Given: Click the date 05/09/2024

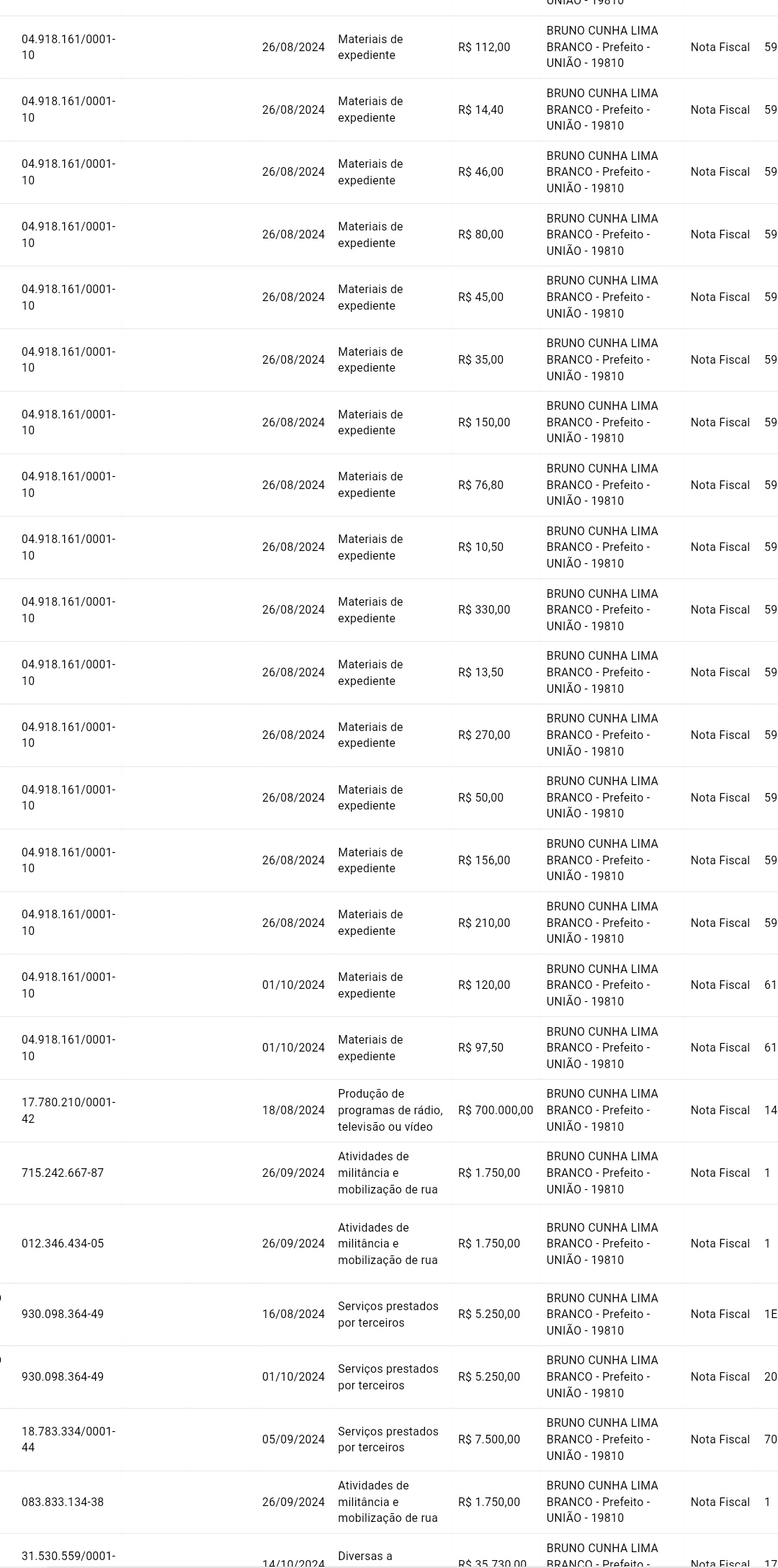Looking at the screenshot, I should pyautogui.click(x=293, y=1439).
